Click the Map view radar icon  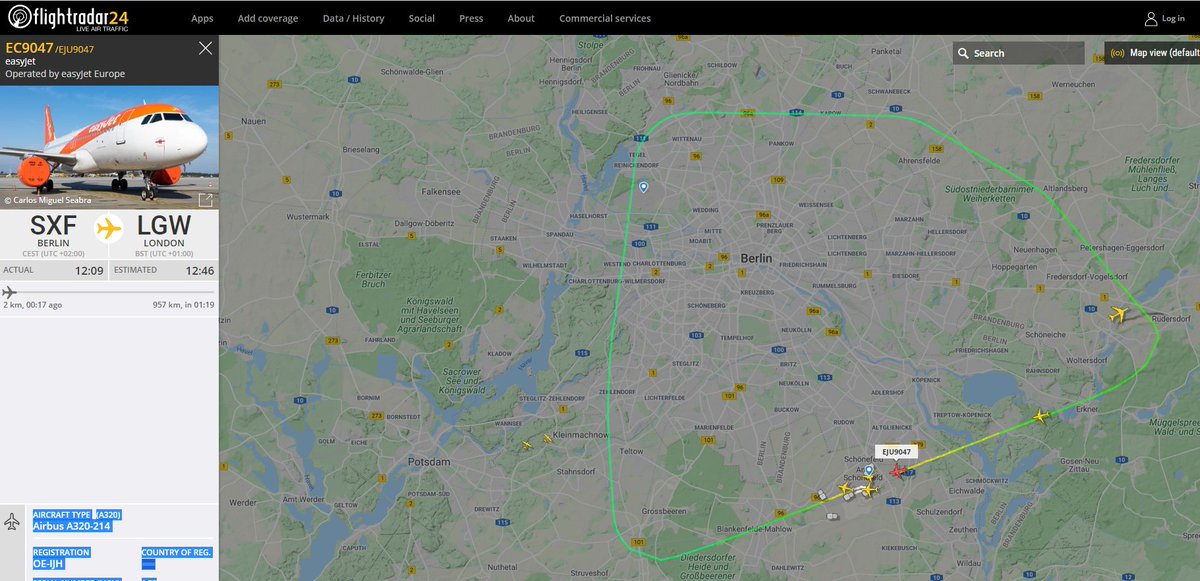coord(1117,53)
